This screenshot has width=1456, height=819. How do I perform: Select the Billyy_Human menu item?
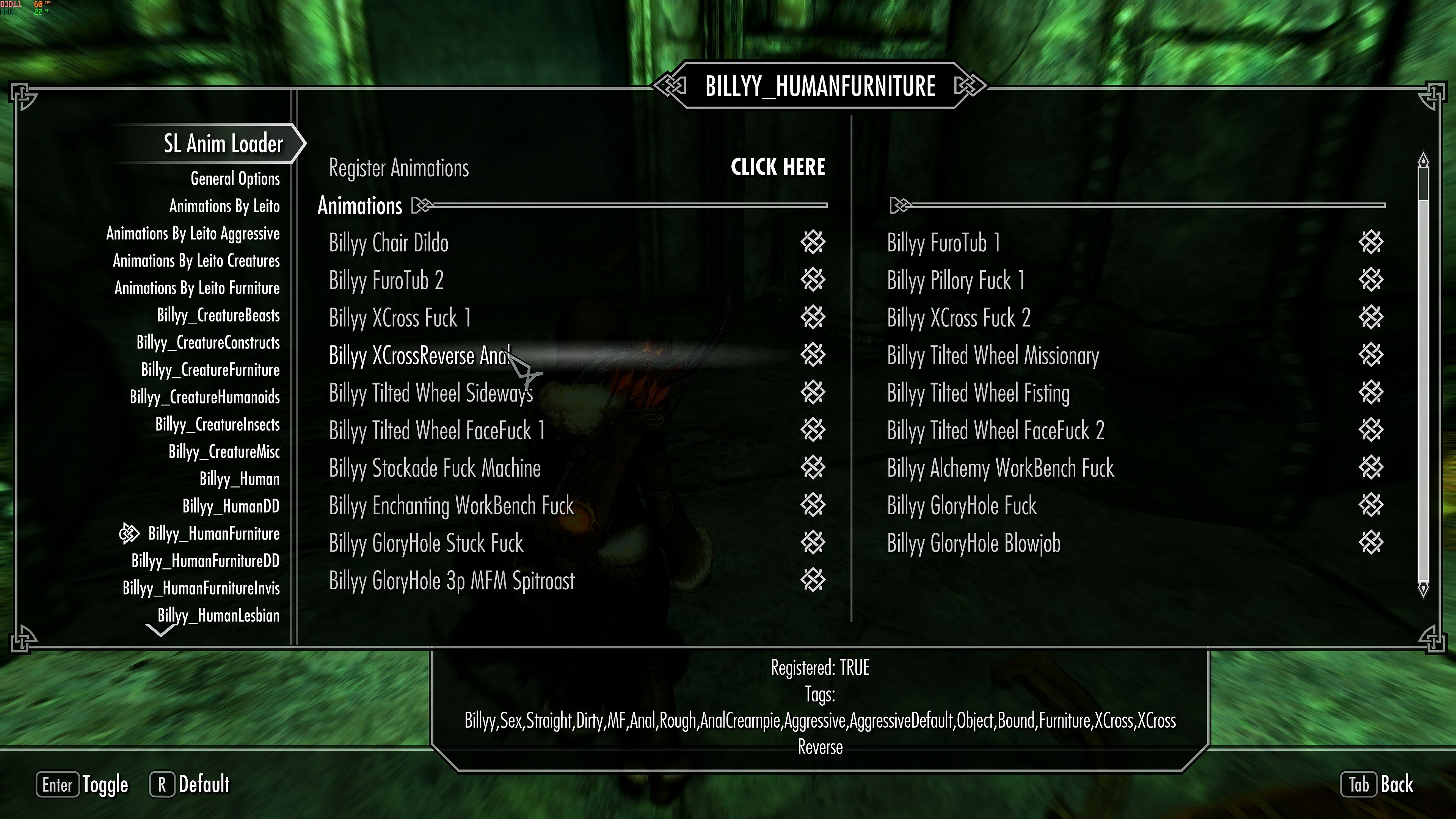coord(239,479)
